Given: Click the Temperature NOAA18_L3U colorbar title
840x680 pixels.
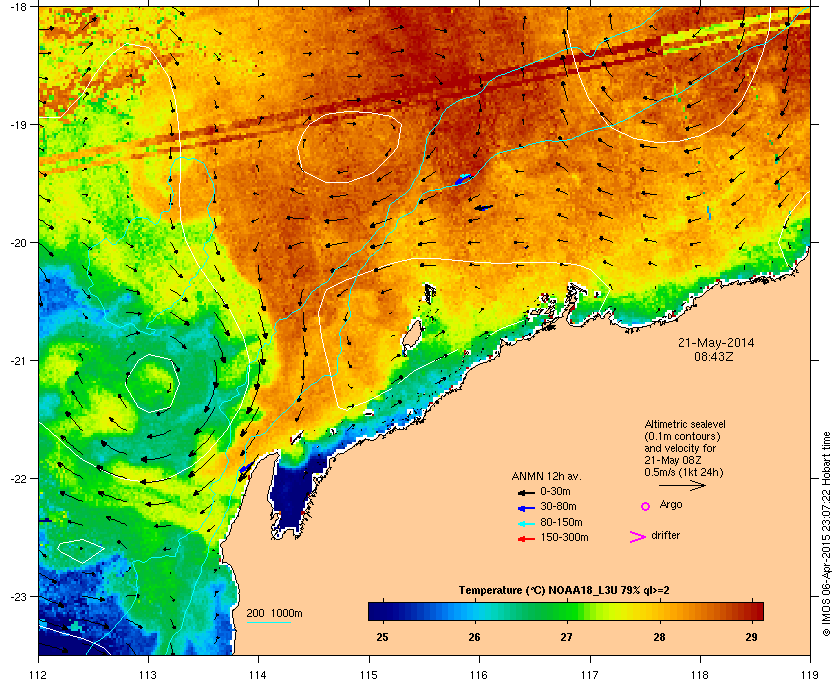Looking at the screenshot, I should [x=564, y=591].
